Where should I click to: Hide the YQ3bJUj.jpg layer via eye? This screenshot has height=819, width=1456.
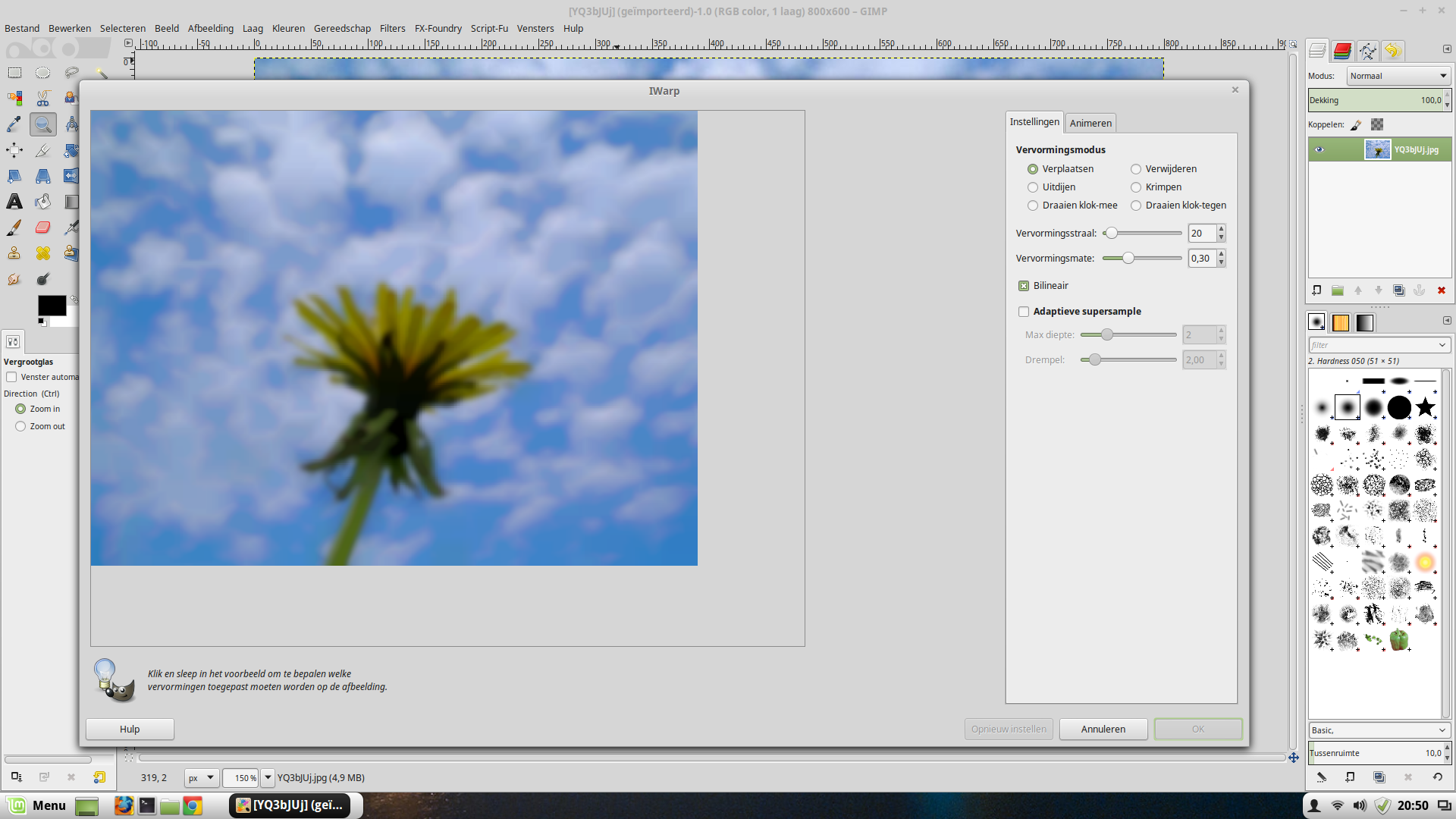(1319, 149)
